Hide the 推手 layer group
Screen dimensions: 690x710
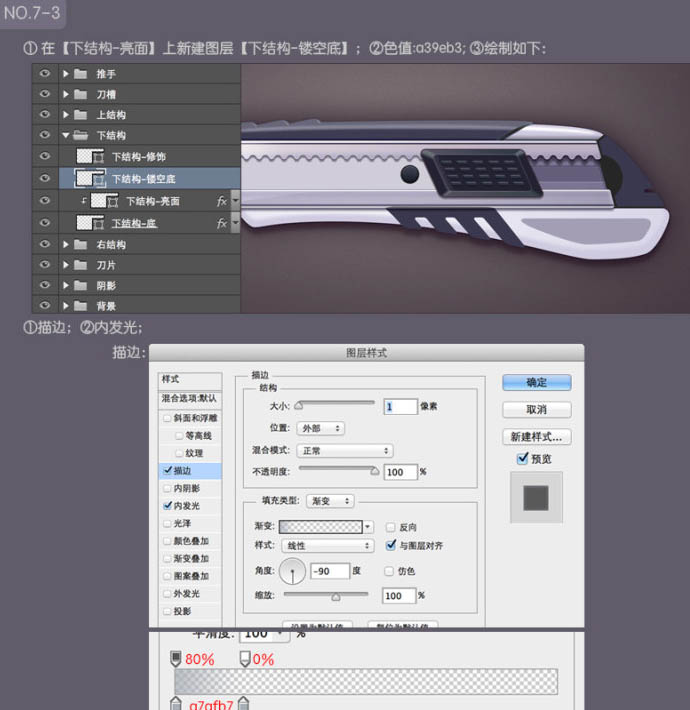pos(44,73)
